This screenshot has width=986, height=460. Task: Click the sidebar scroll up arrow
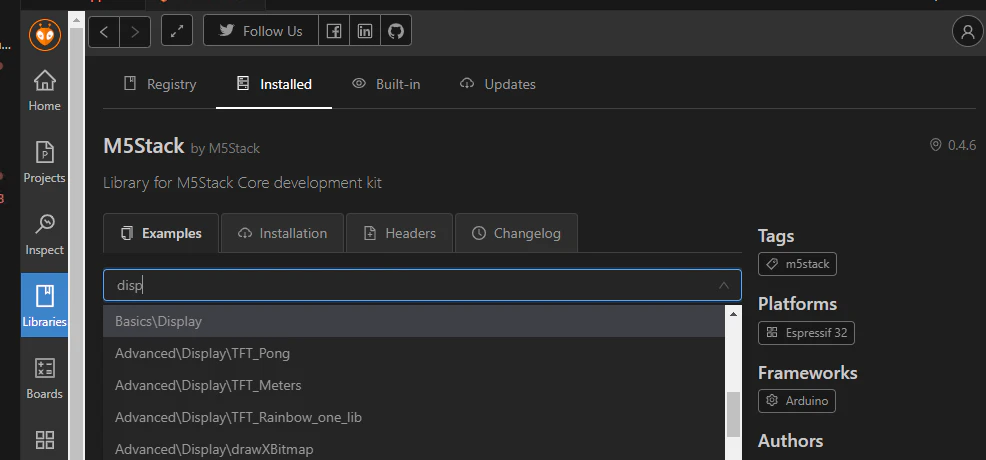(x=77, y=20)
